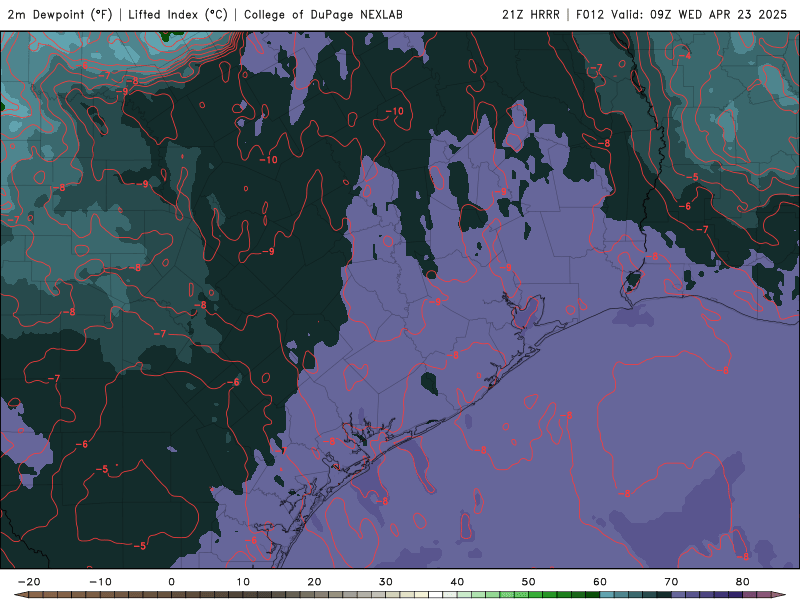This screenshot has width=800, height=600.
Task: Click the red "-4" contour label on map
Action: point(687,56)
